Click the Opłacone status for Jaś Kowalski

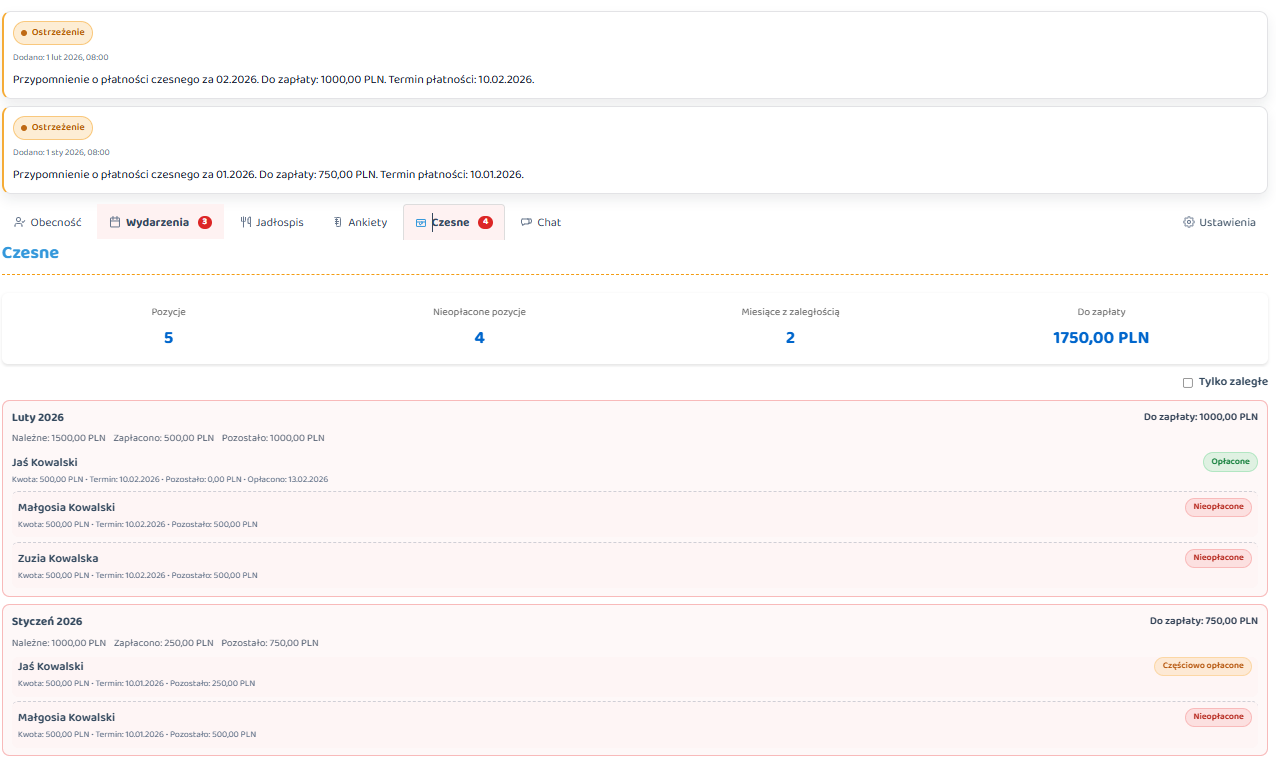pos(1229,461)
